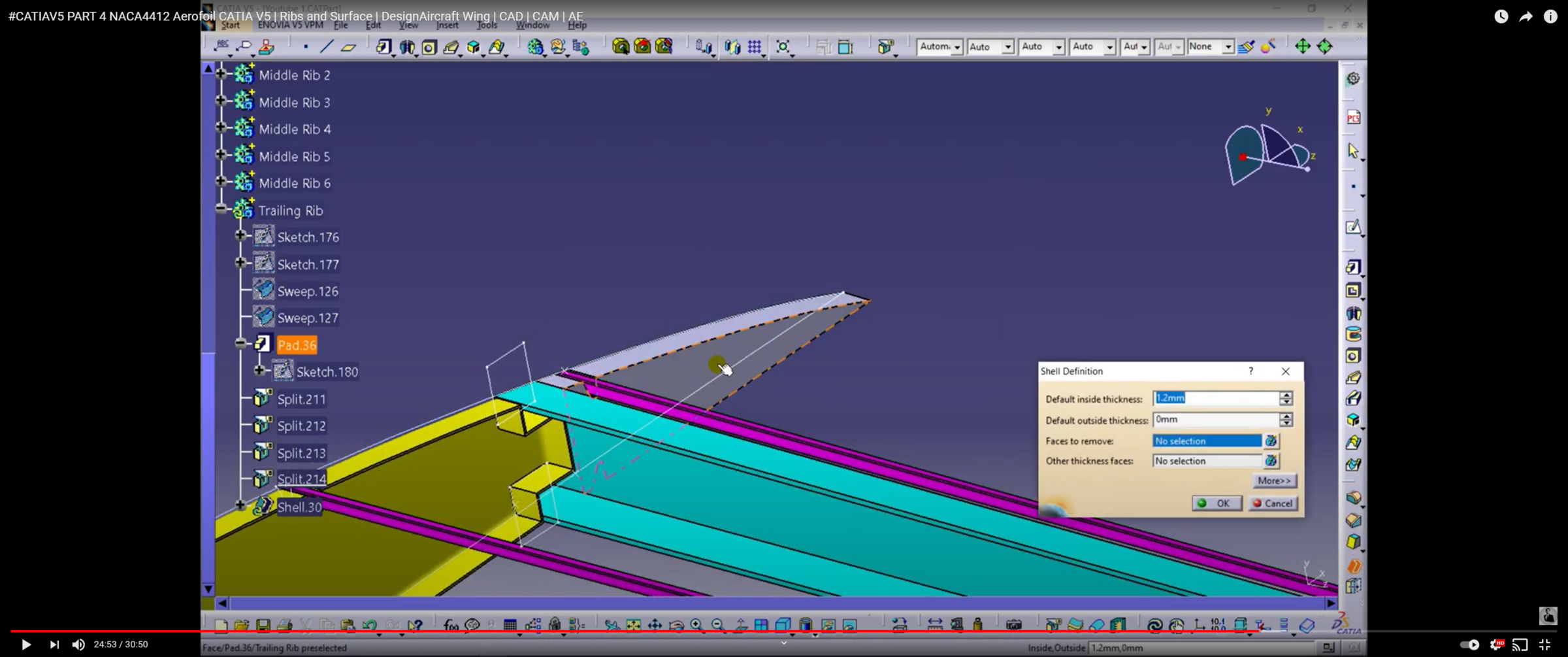
Task: Expand the Middle Rib 6 node
Action: [221, 182]
